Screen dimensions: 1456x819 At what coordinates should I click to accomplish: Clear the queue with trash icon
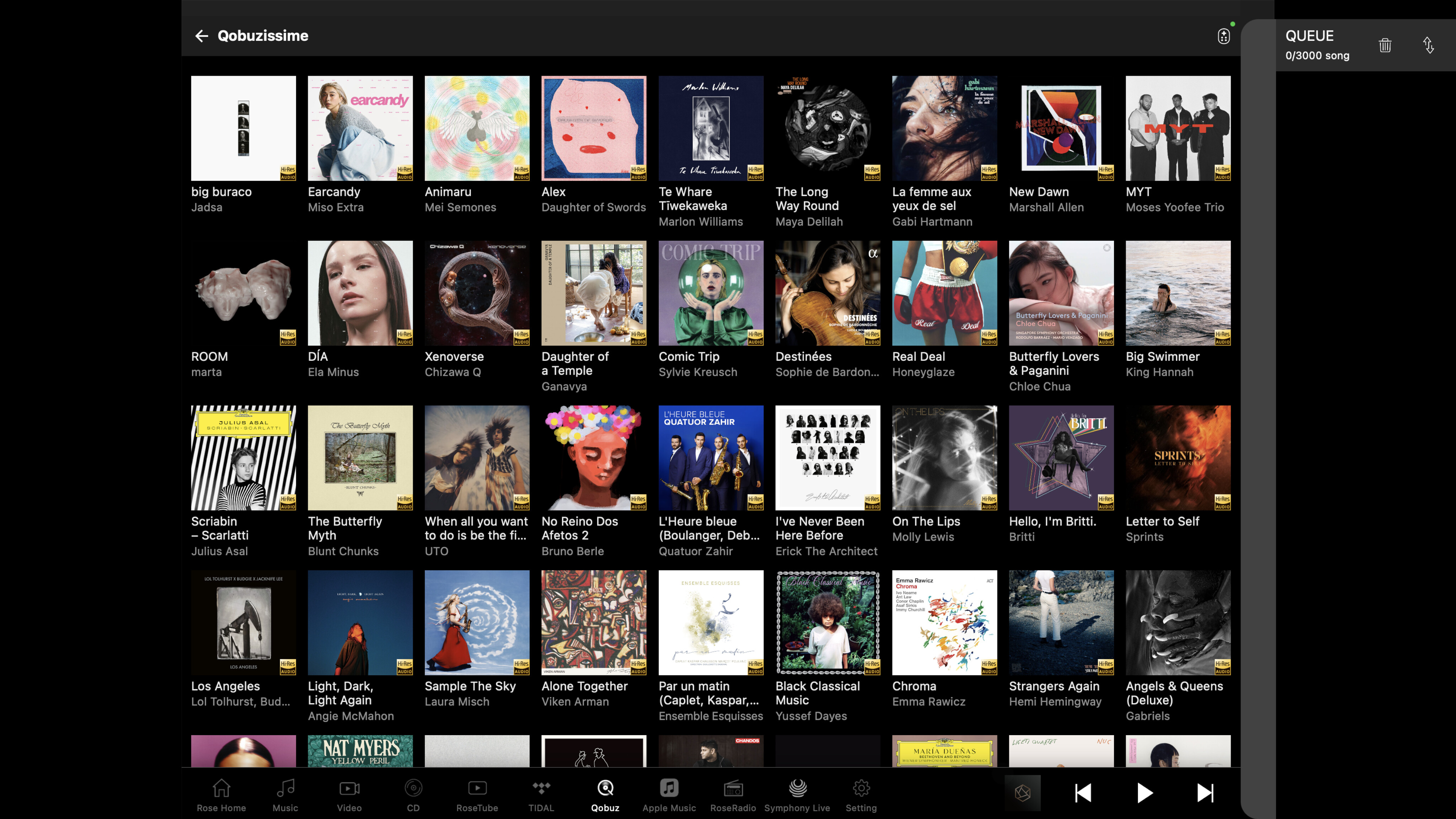tap(1385, 45)
